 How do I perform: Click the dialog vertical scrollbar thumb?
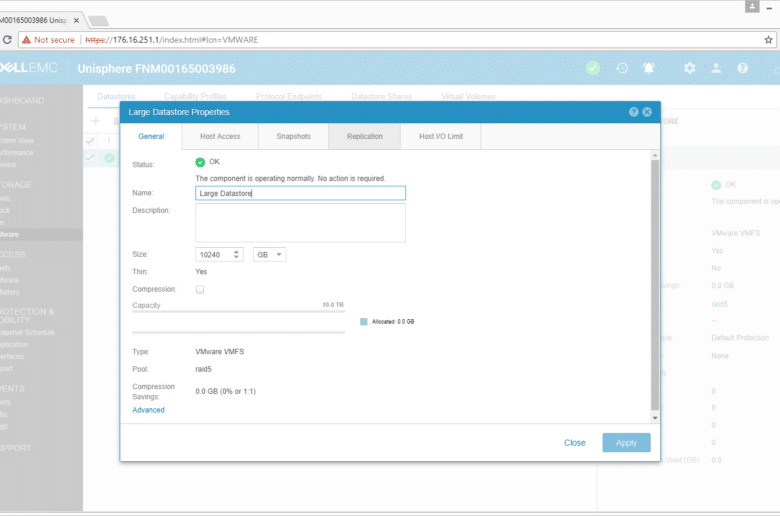click(655, 286)
